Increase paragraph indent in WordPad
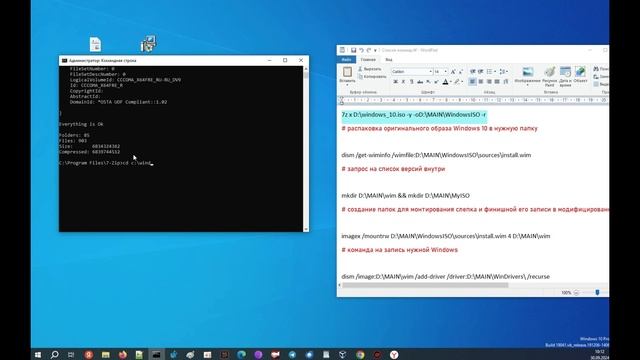Viewport: 640px width, 360px height. click(481, 71)
